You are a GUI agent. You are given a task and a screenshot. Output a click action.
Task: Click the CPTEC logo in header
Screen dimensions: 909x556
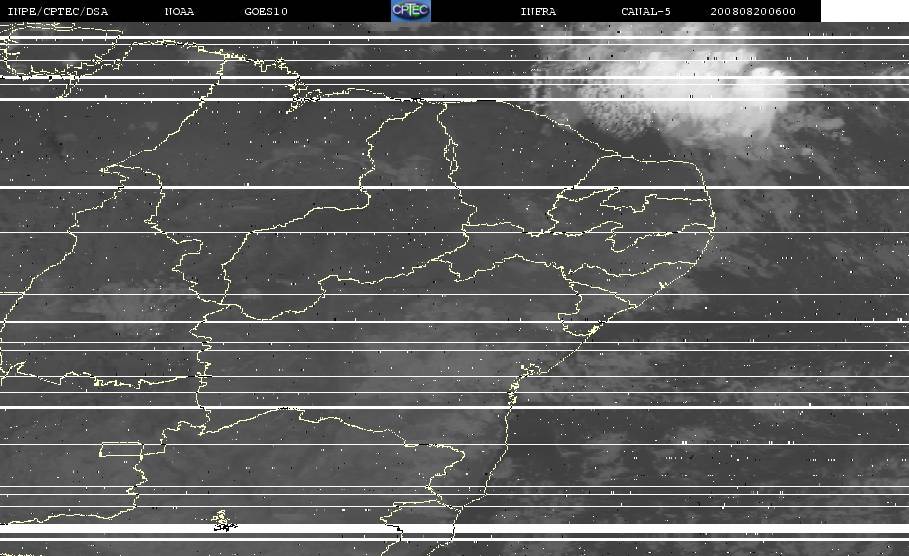410,11
